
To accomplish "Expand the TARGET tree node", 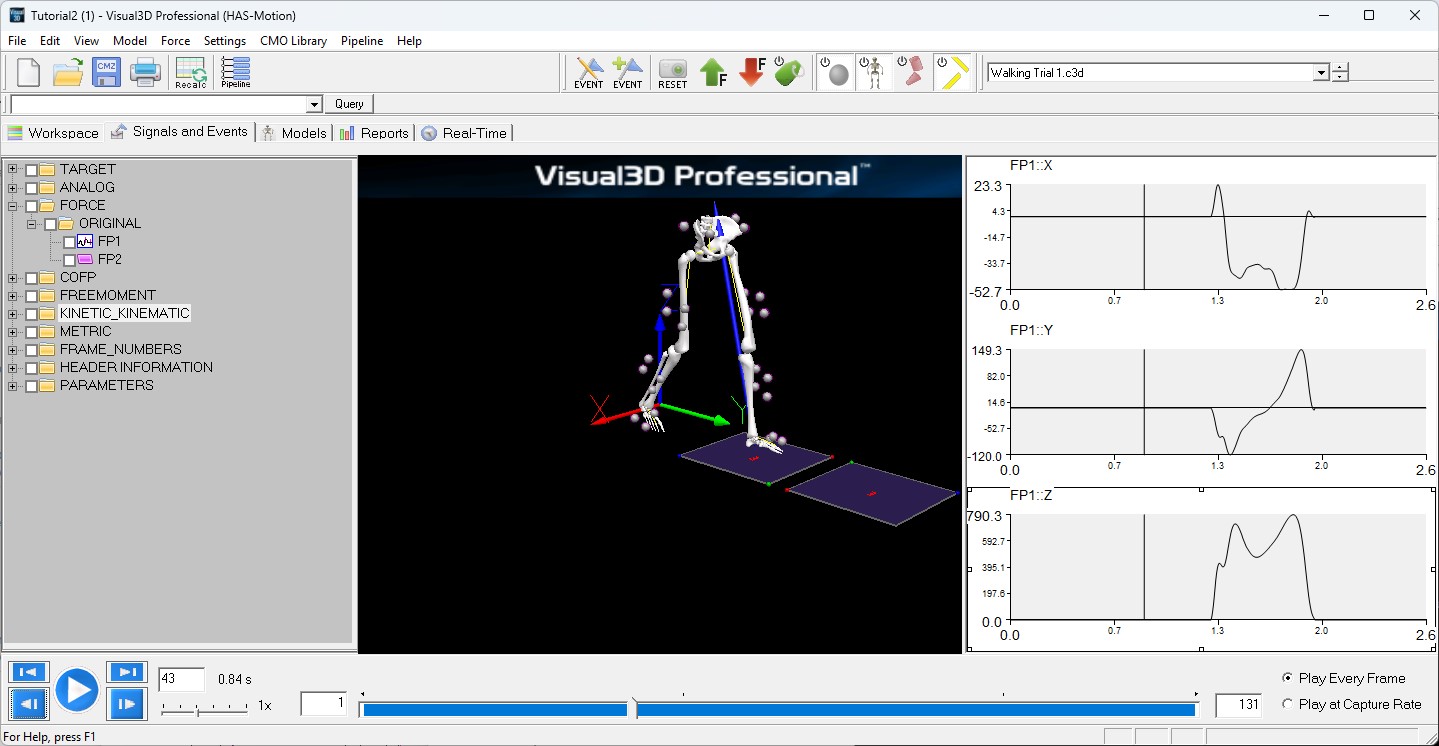I will (x=13, y=169).
